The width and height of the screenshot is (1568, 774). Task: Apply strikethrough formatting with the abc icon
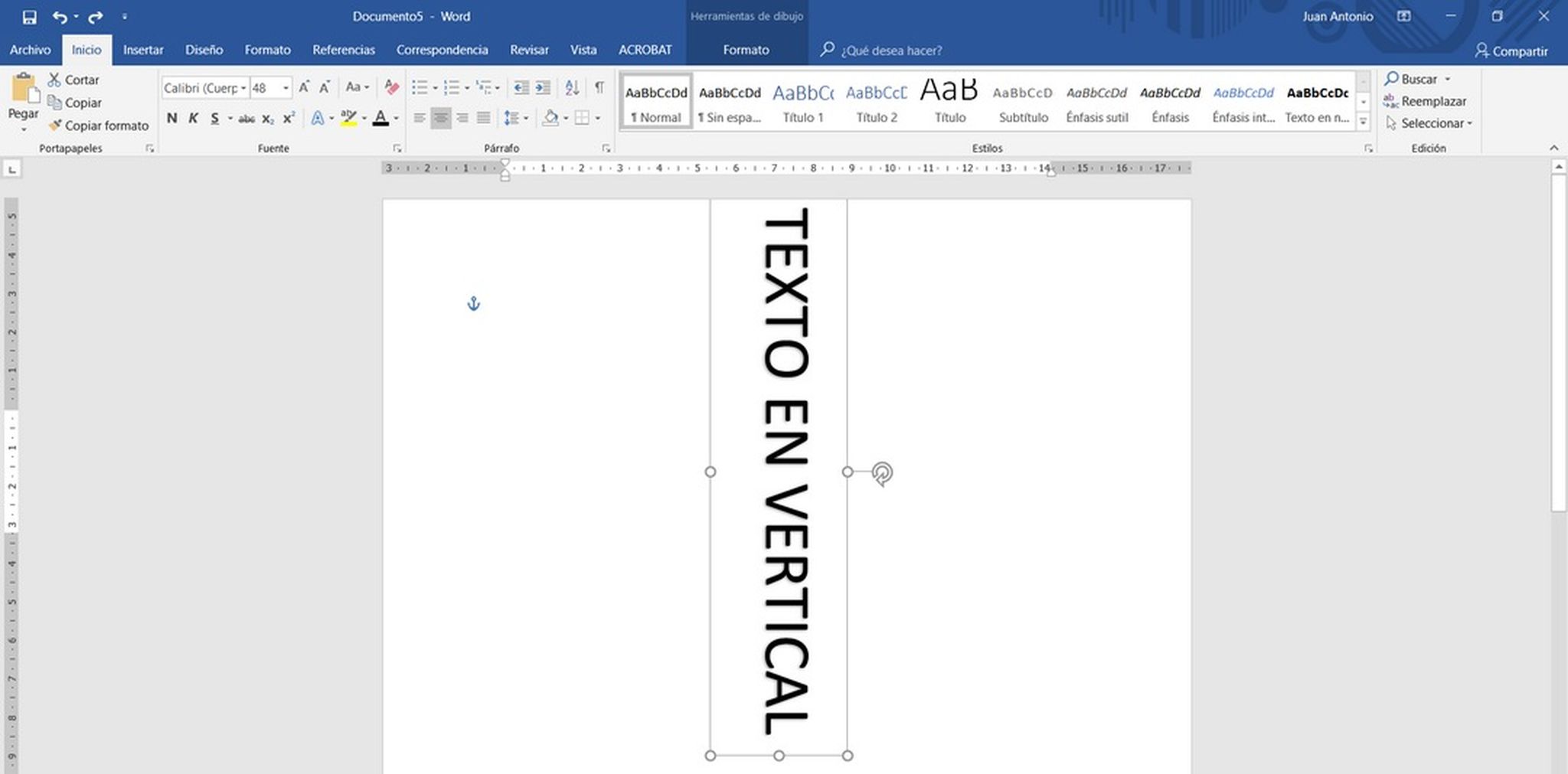[x=247, y=119]
